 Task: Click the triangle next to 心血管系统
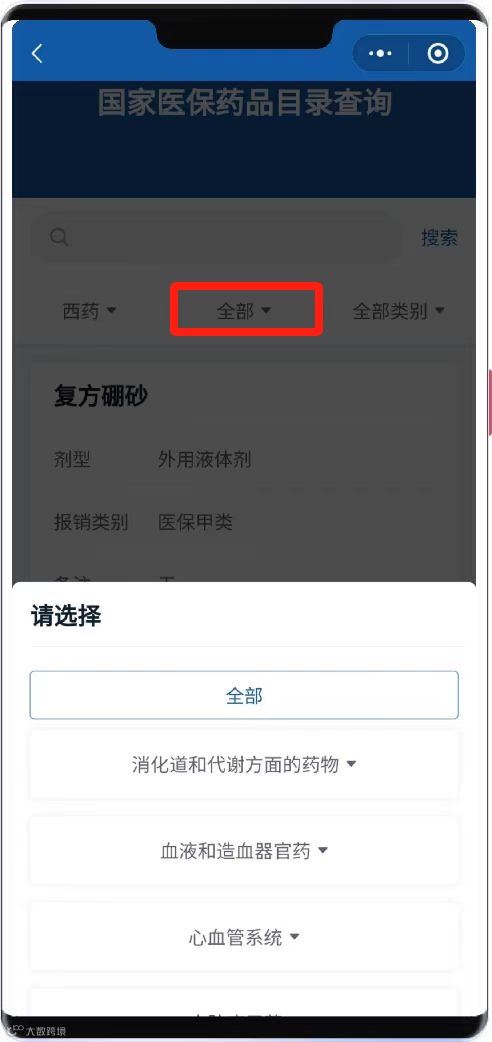295,937
